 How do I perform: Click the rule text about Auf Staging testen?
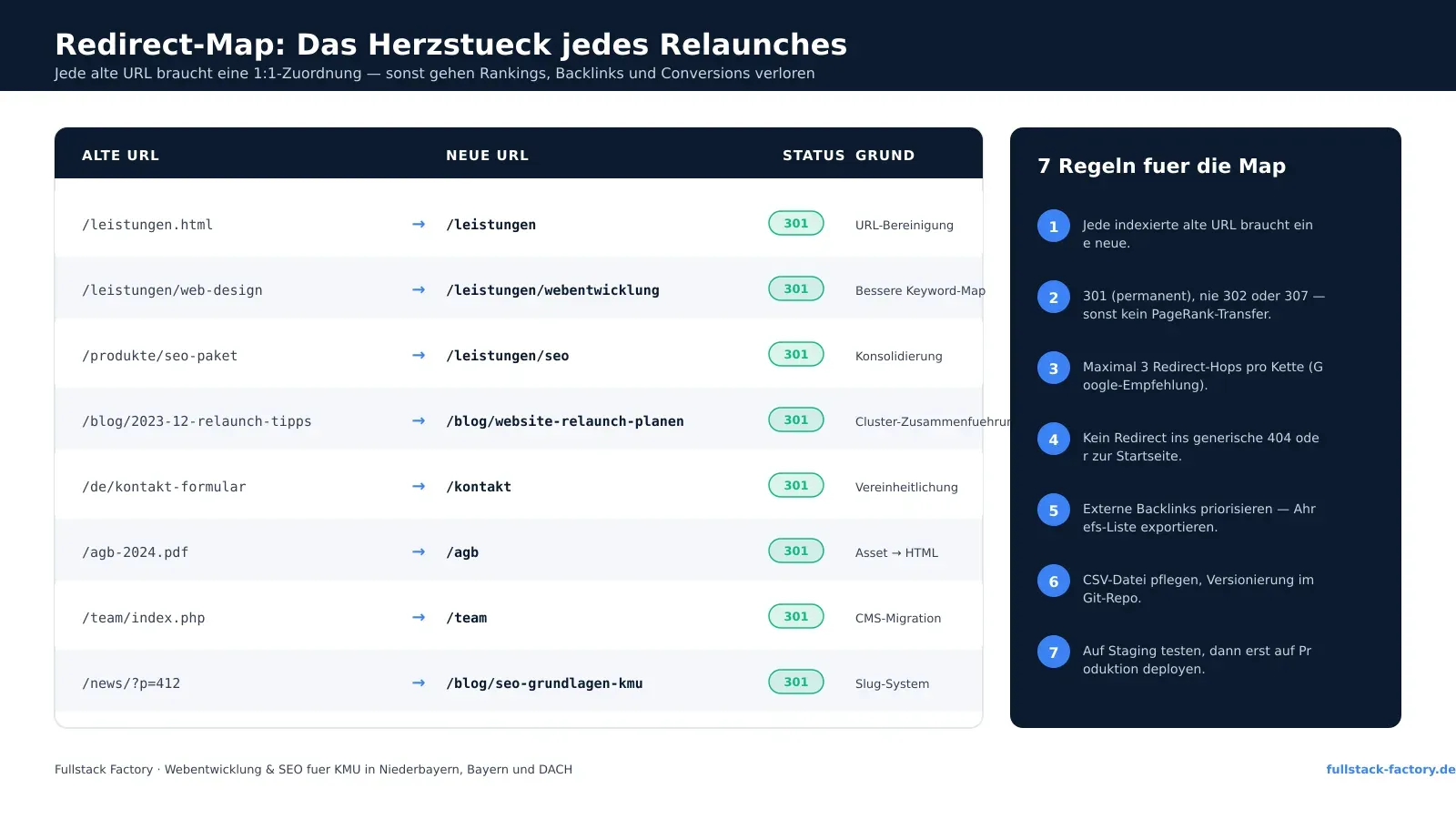coord(1197,660)
